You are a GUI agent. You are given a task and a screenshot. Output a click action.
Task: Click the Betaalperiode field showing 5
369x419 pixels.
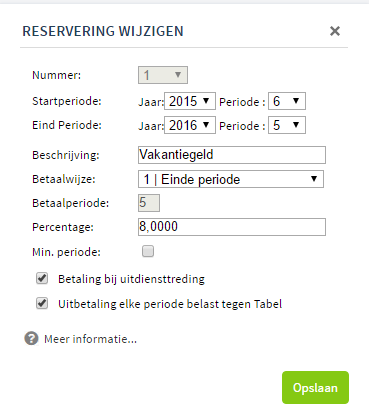pyautogui.click(x=149, y=203)
